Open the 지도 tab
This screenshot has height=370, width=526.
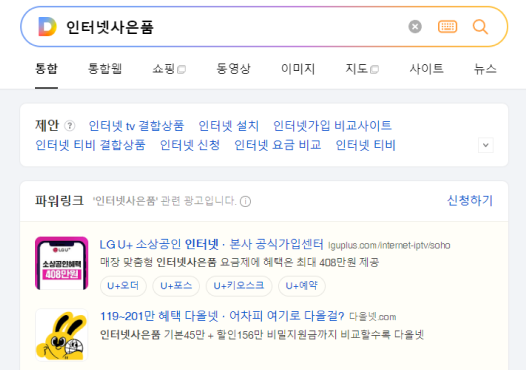(x=362, y=69)
